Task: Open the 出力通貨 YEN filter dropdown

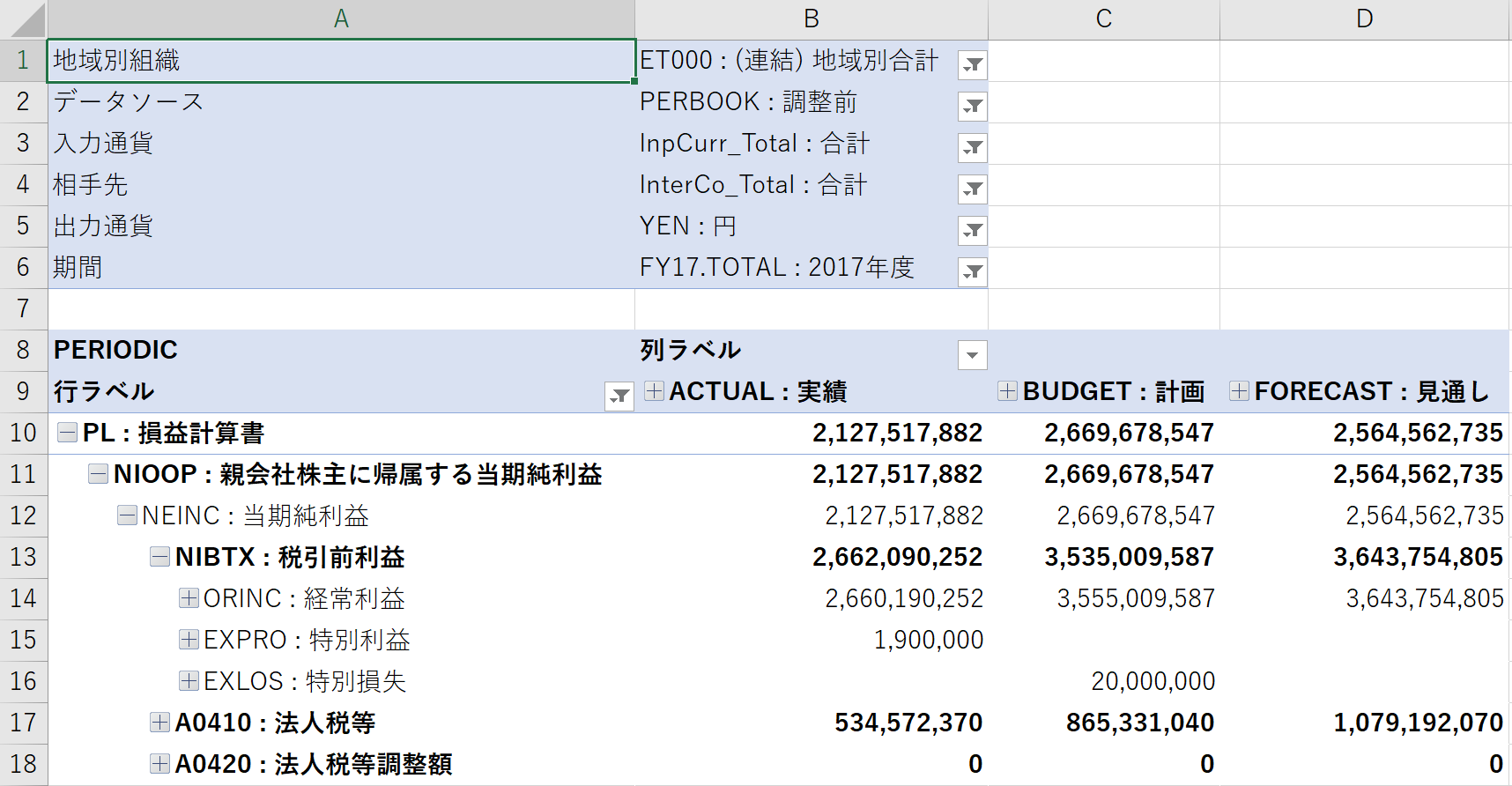Action: tap(973, 230)
